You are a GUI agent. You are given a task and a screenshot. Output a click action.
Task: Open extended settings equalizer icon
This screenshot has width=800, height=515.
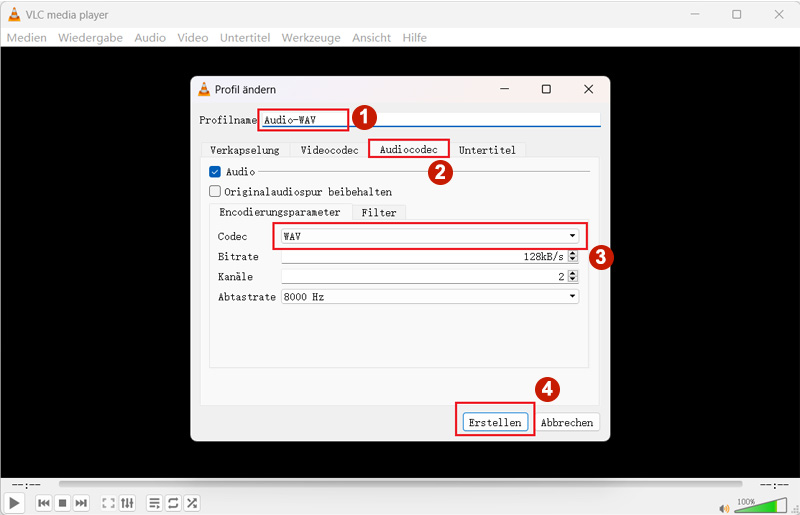(127, 503)
